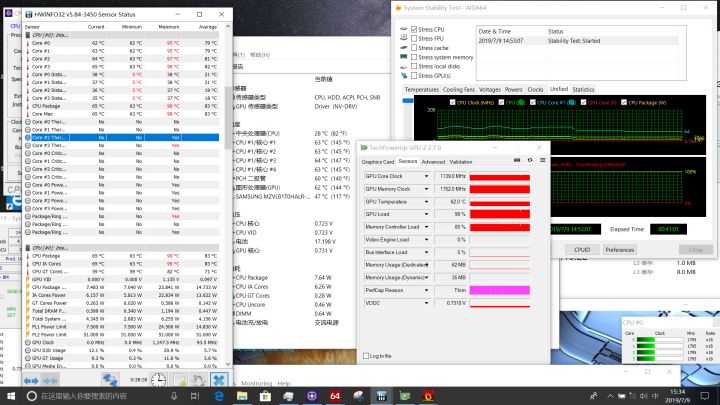Open HWiNFO sensor settings gear icon
The width and height of the screenshot is (720, 405).
coord(198,380)
